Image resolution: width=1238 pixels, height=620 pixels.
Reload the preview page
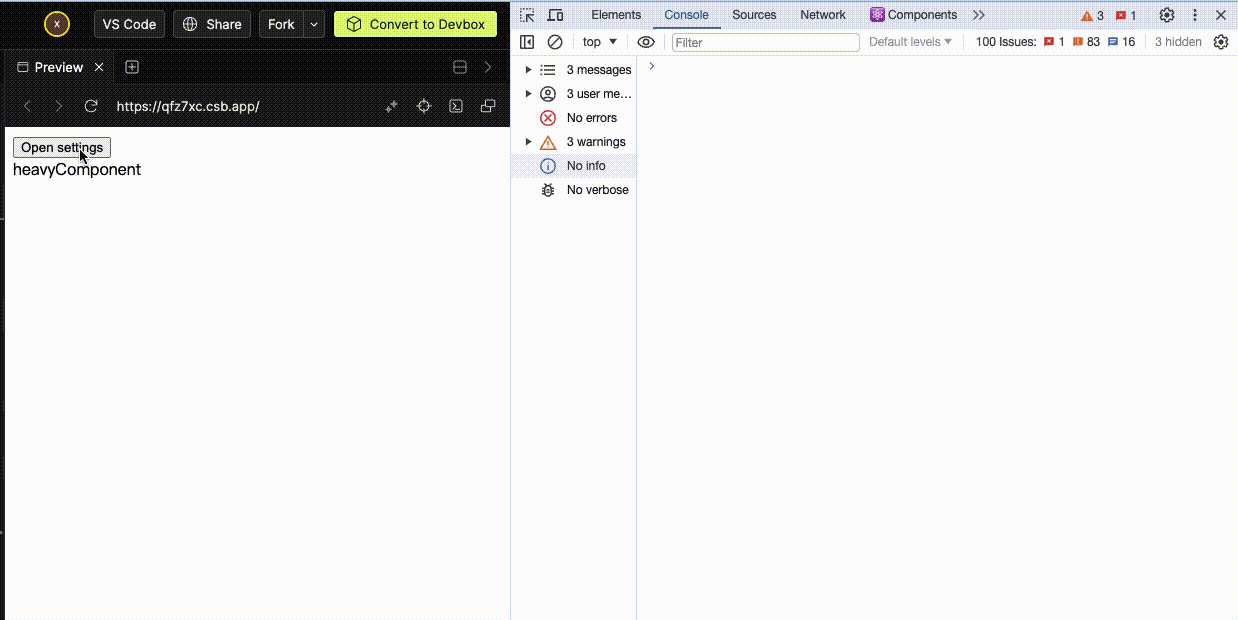pyautogui.click(x=90, y=105)
